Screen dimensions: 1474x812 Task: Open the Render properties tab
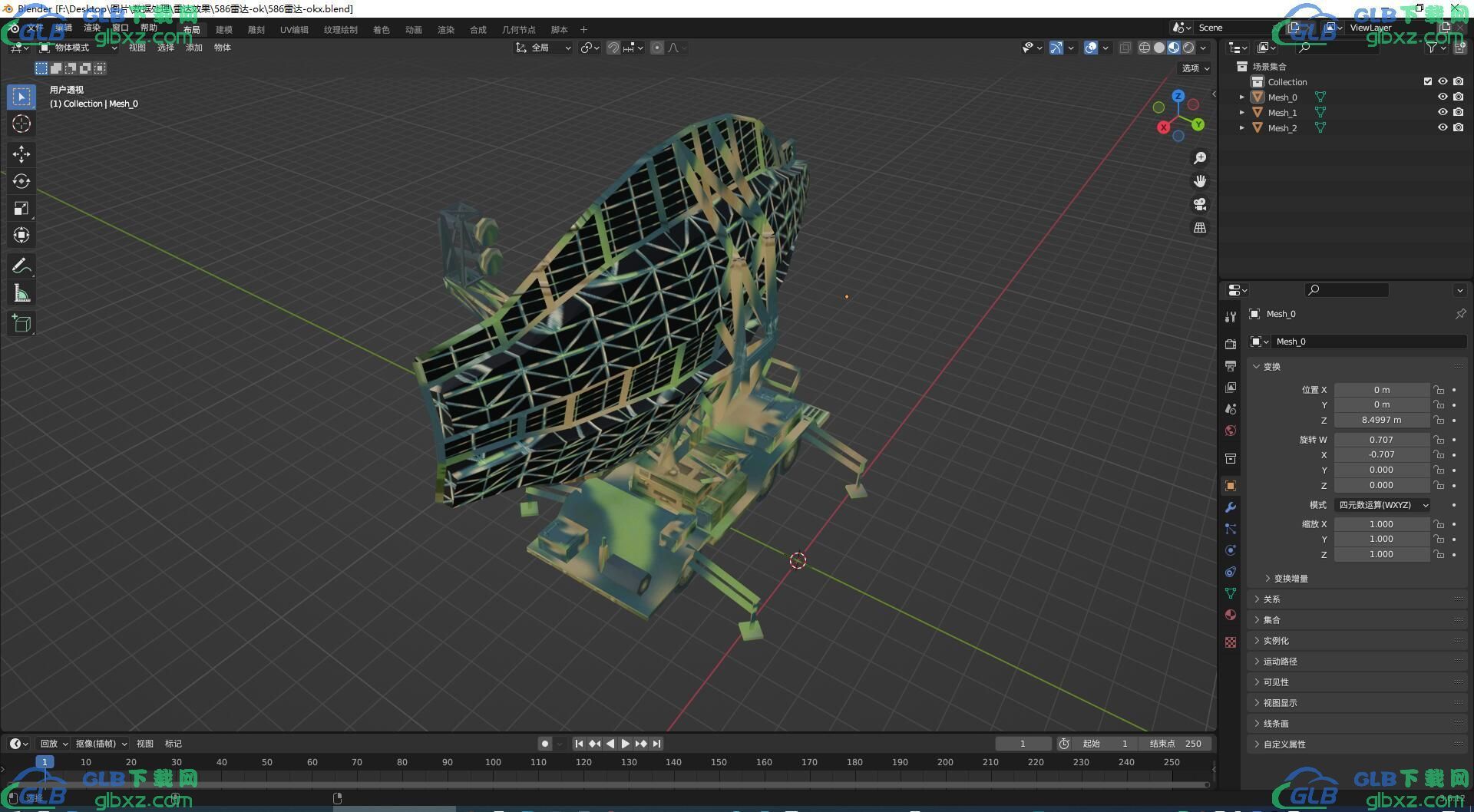(1231, 344)
